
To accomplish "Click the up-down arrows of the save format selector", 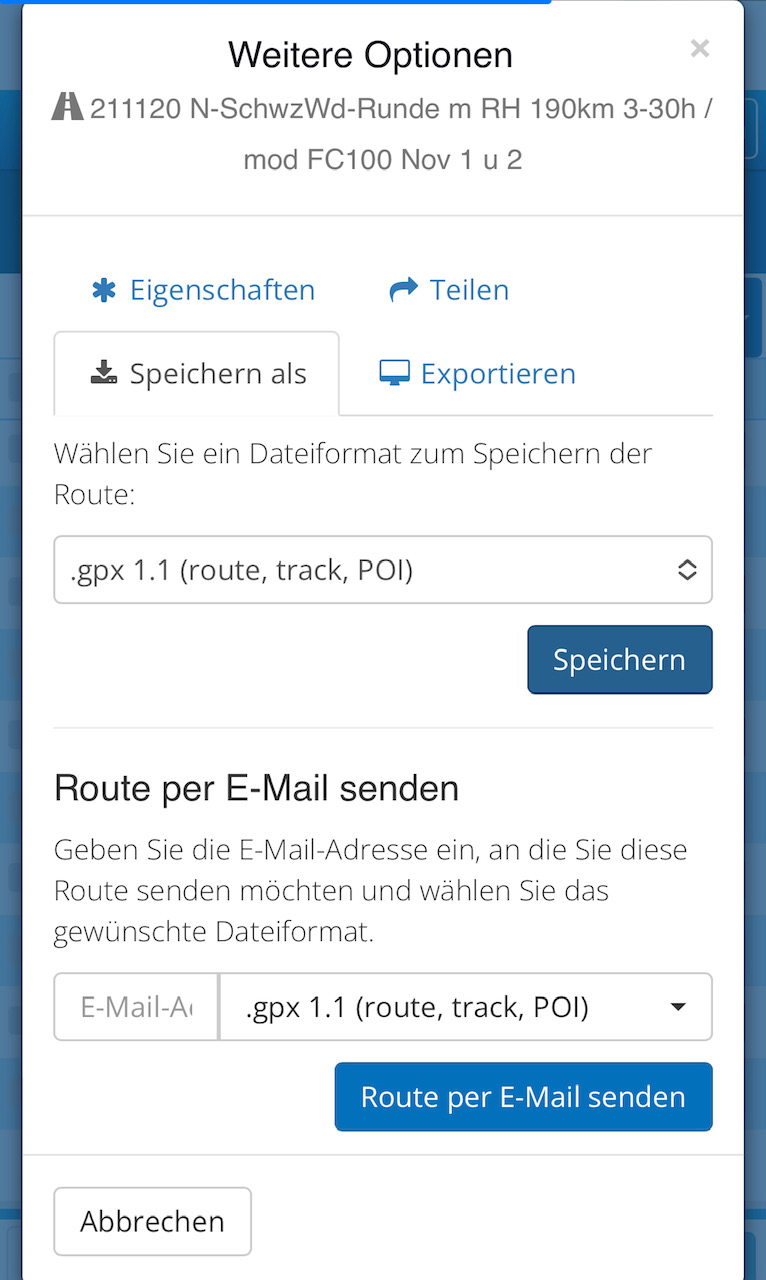I will point(687,570).
